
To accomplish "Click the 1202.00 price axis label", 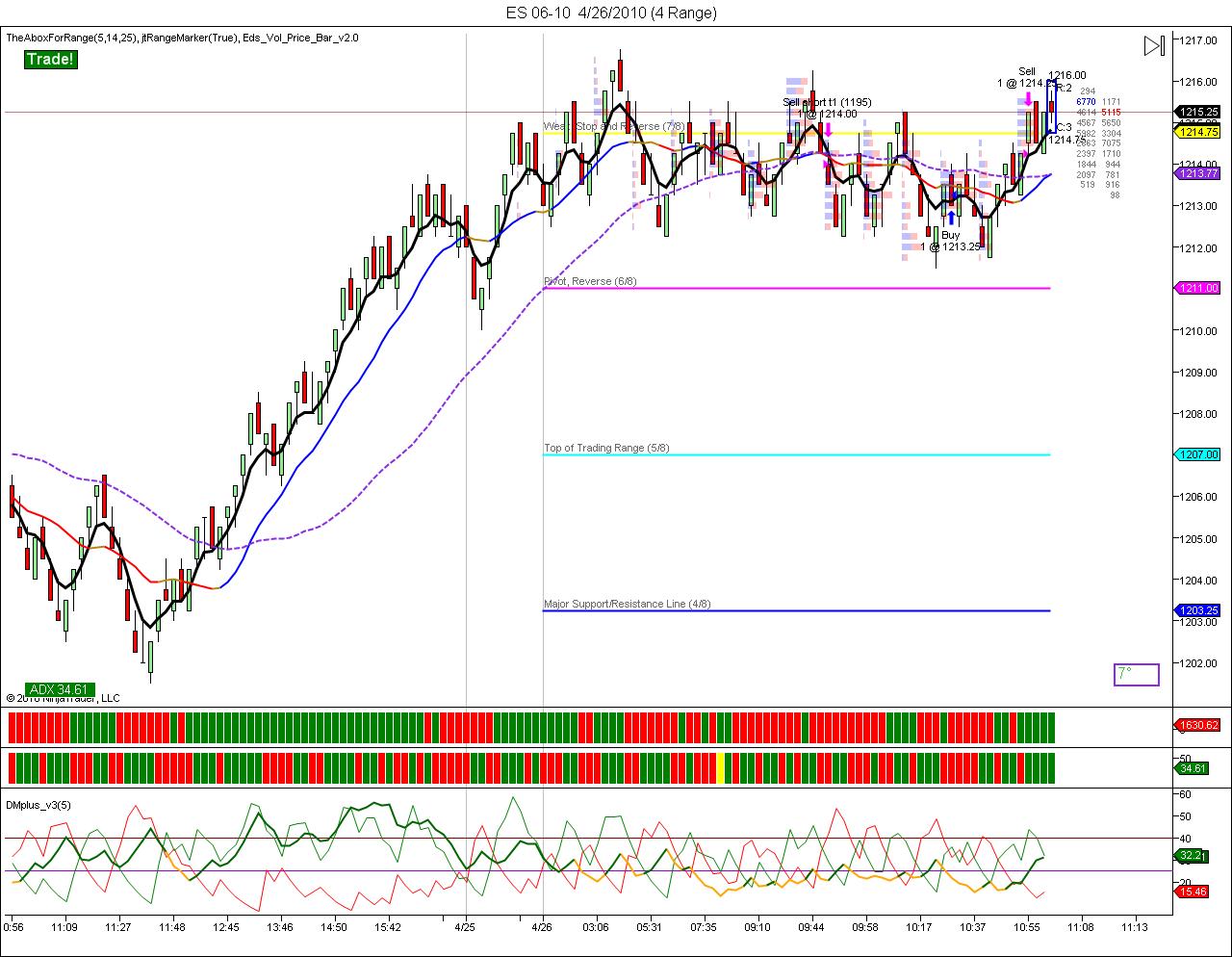I will coord(1199,662).
